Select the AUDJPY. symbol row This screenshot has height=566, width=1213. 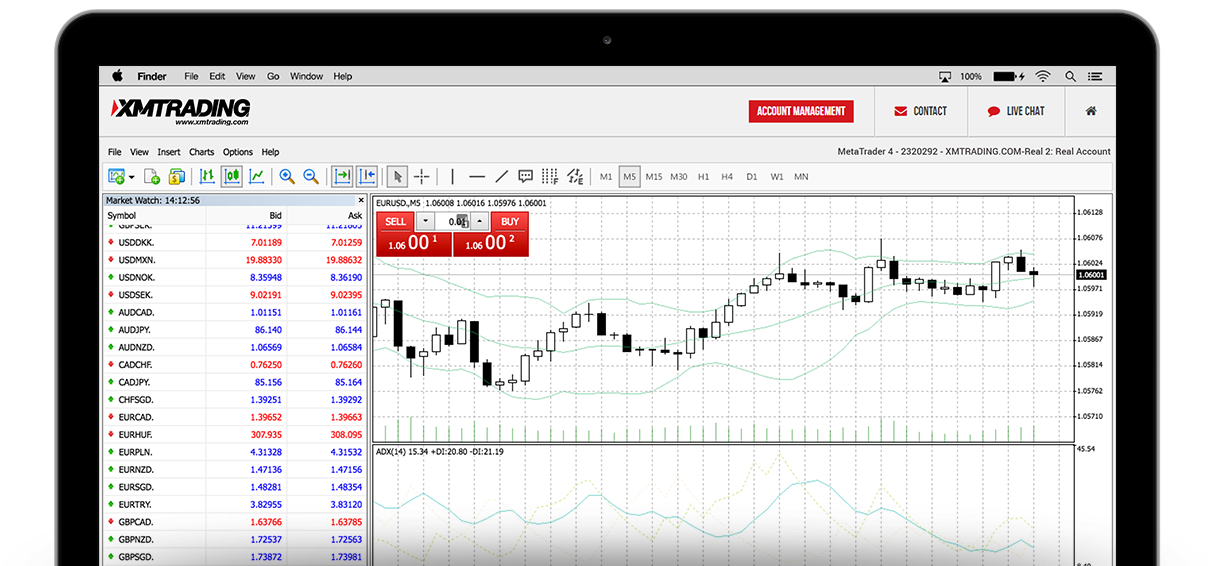235,330
